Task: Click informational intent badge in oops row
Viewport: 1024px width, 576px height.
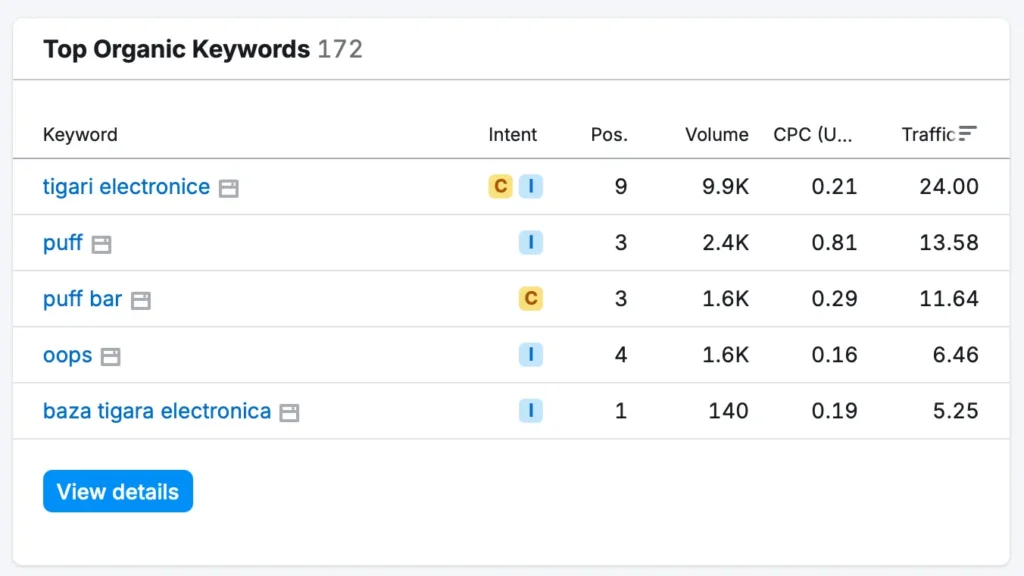Action: coord(531,355)
